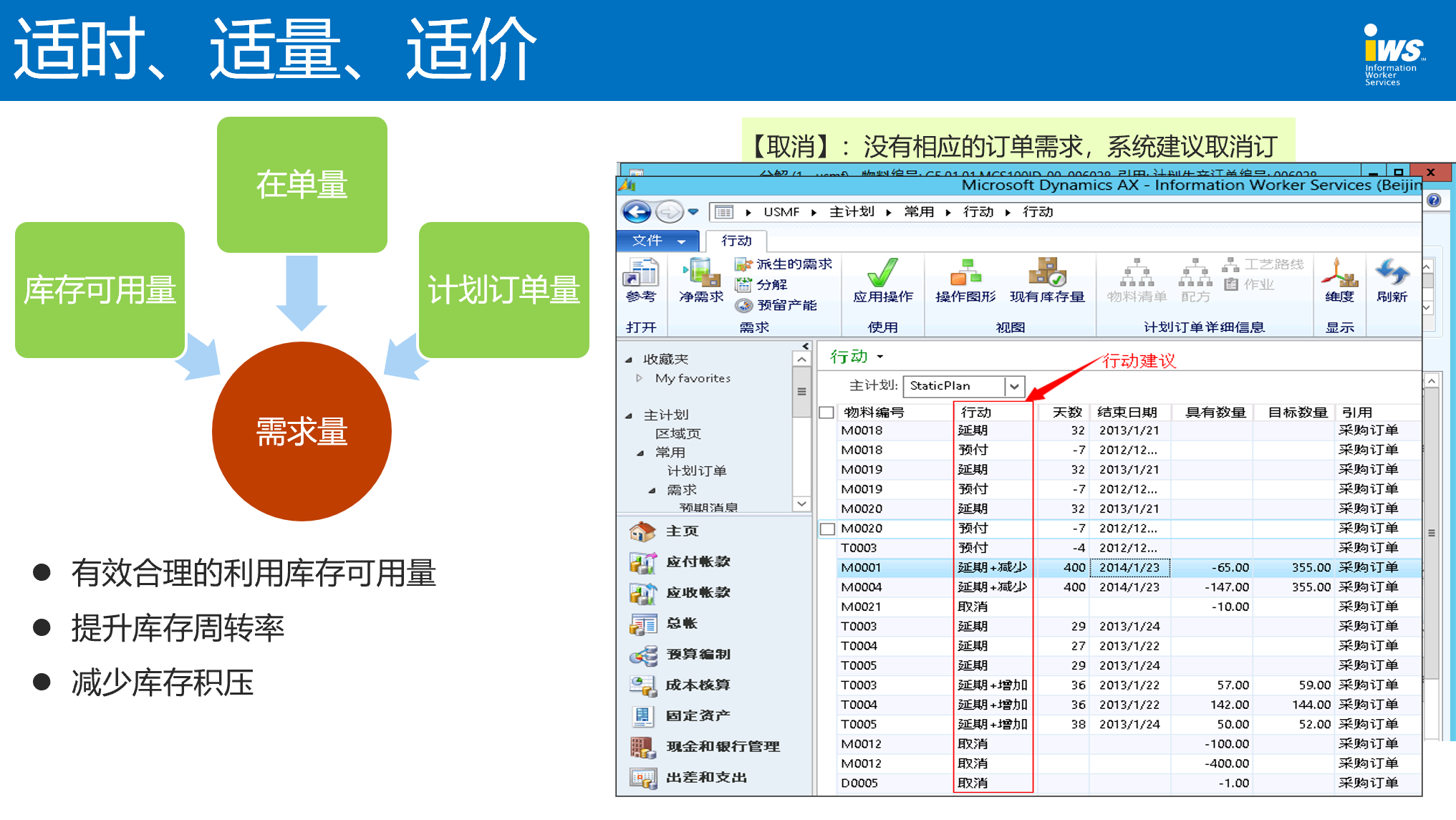1456x820 pixels.
Task: Sort by the 物料编号 column header
Action: tap(895, 413)
